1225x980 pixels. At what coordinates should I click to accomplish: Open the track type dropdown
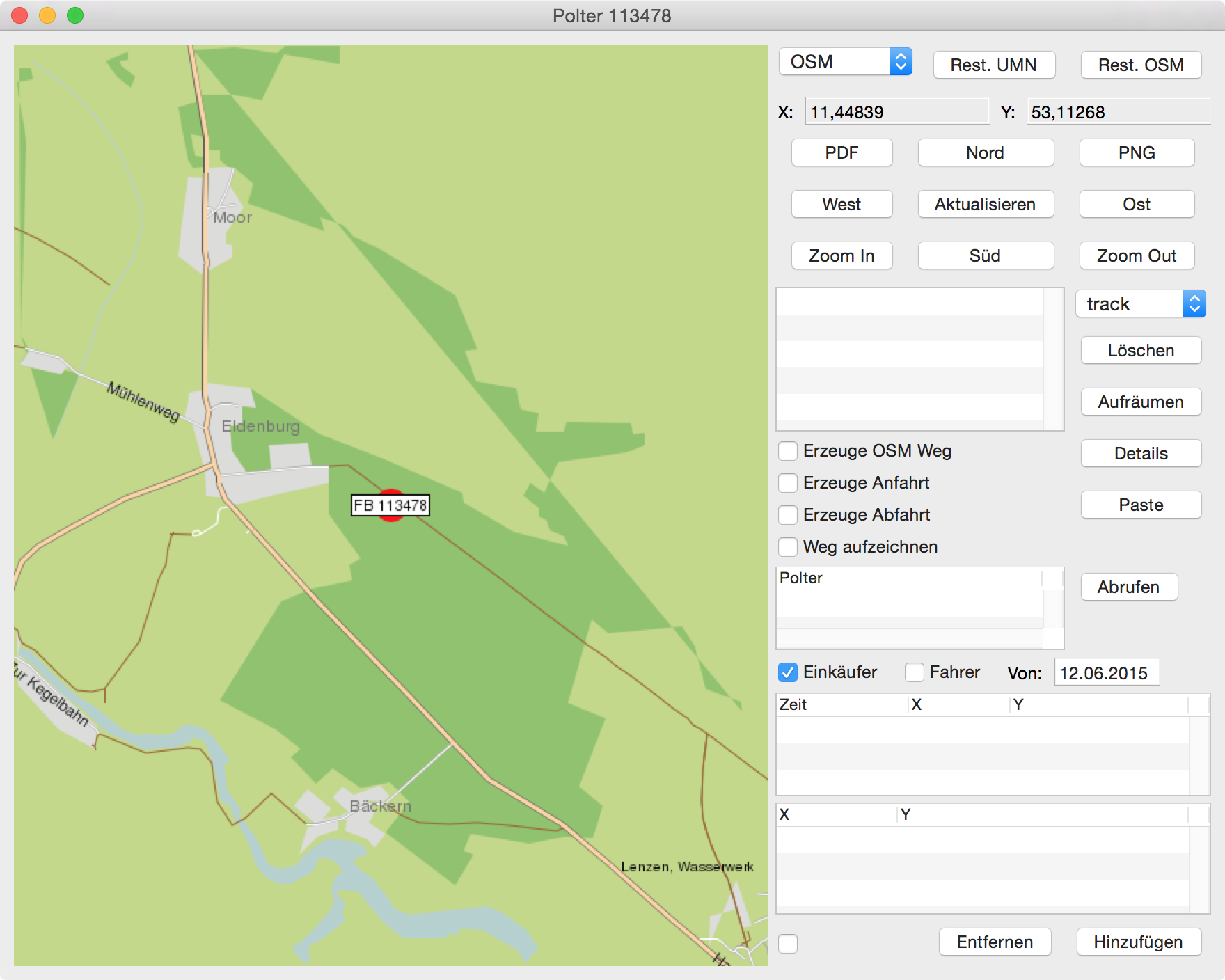1141,304
